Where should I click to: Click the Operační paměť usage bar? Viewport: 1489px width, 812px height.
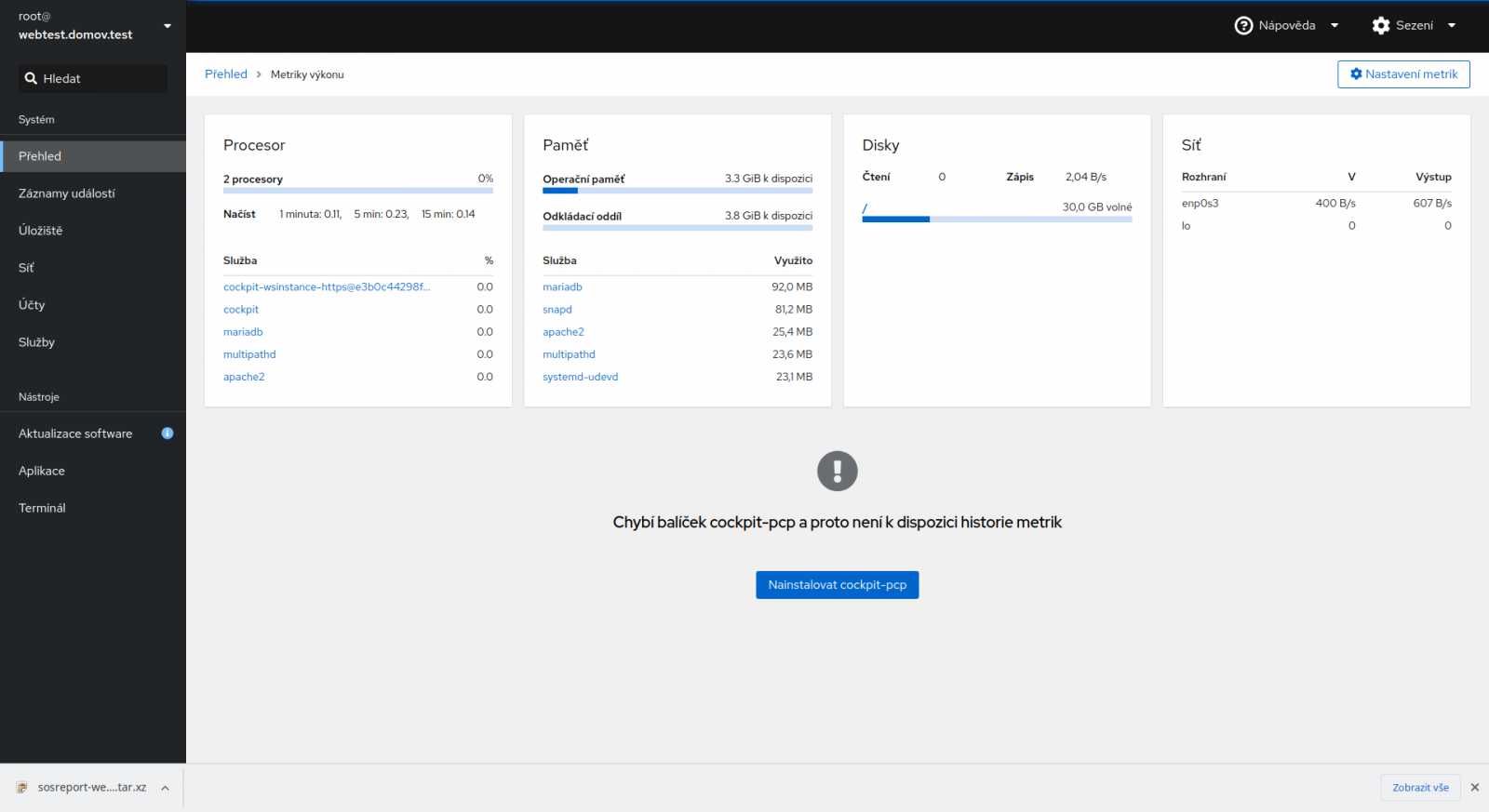pyautogui.click(x=677, y=191)
